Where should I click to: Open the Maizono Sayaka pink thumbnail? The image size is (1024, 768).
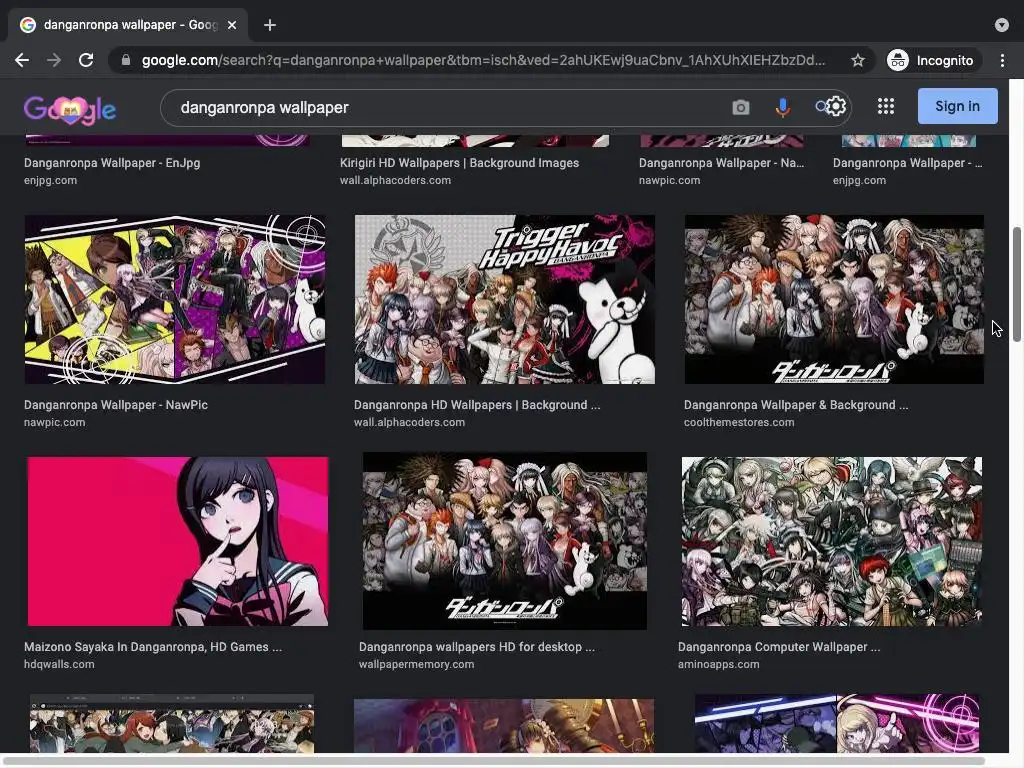(x=178, y=541)
